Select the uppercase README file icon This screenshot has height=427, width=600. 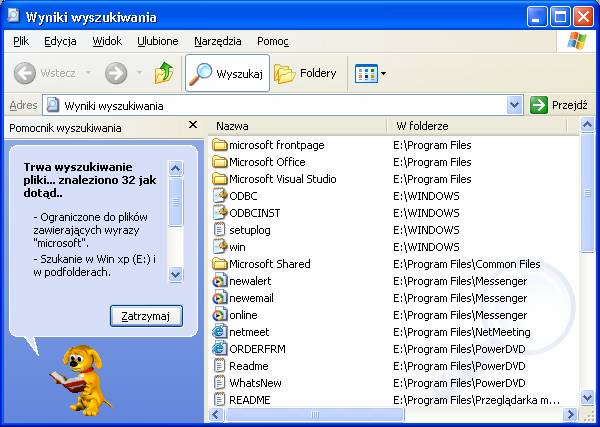tap(219, 400)
